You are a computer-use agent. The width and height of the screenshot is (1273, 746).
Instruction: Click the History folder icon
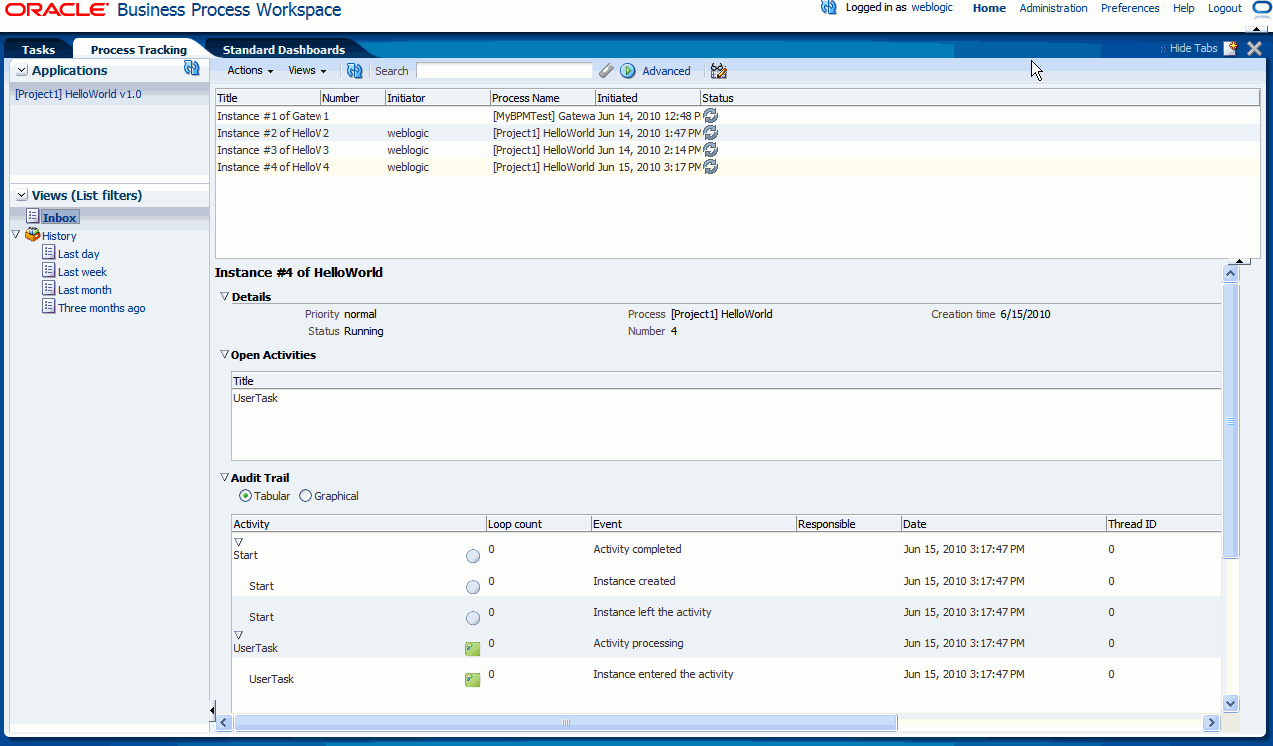(x=33, y=235)
